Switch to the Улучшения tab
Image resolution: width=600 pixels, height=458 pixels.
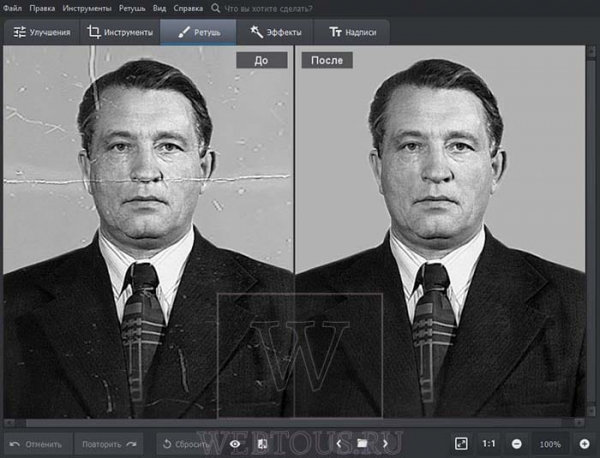click(x=42, y=32)
